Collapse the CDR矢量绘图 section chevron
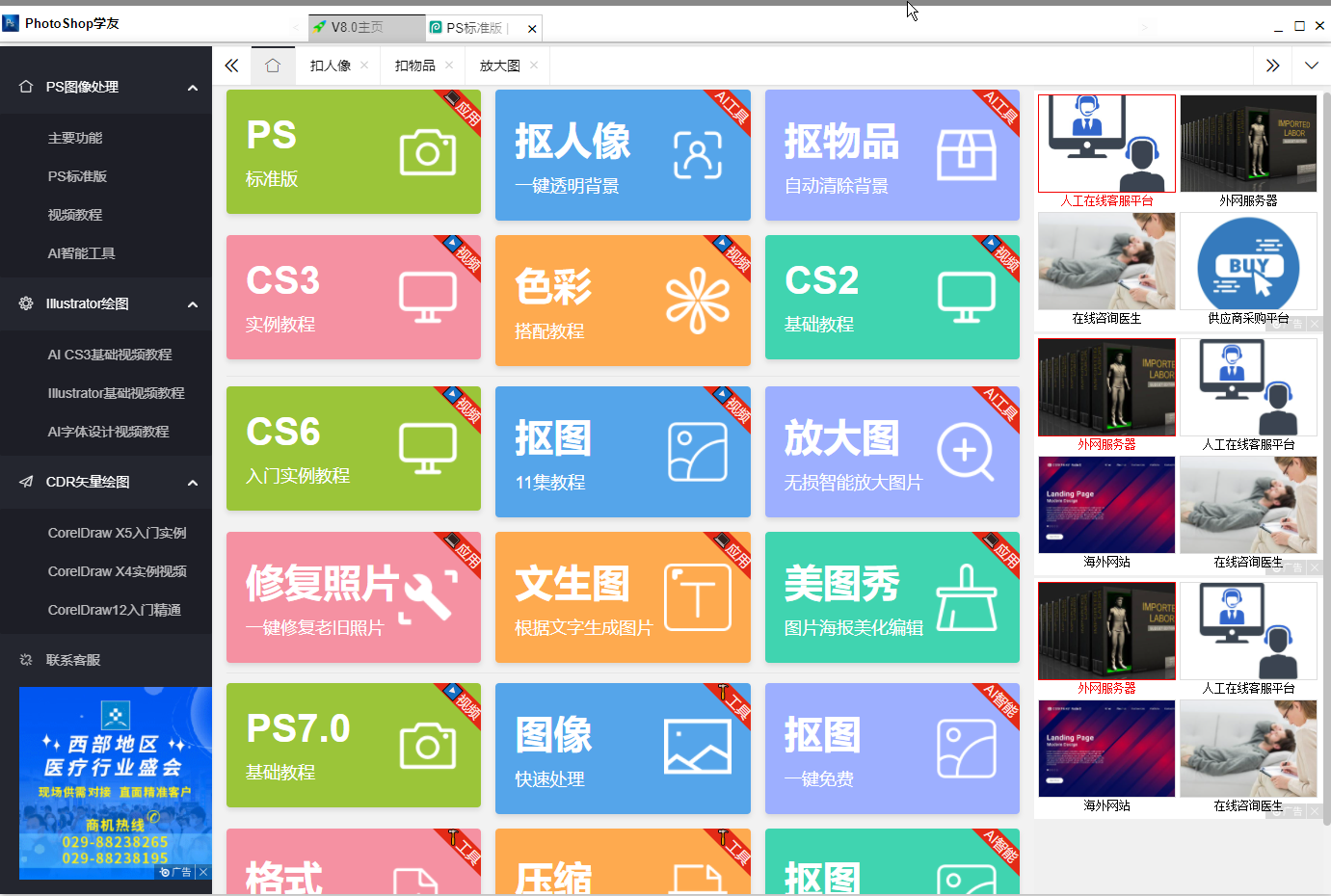1331x896 pixels. (x=193, y=483)
